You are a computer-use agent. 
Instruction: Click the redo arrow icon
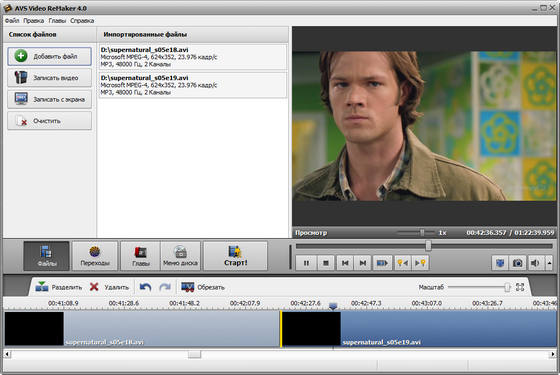tap(165, 287)
